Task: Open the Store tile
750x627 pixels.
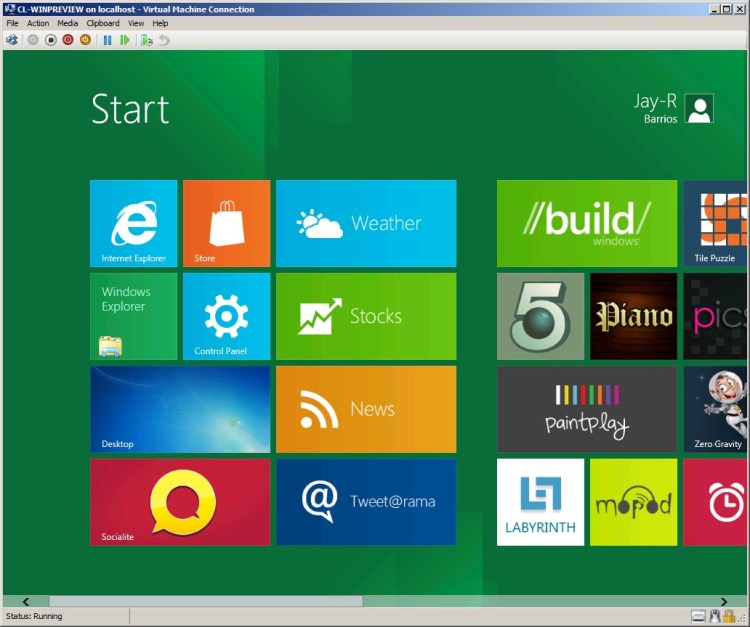Action: click(226, 223)
